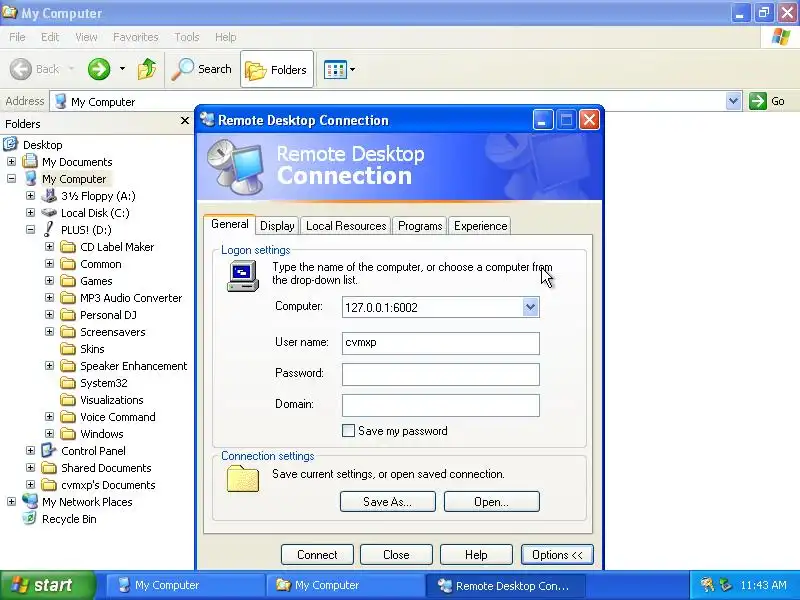Select the Skins folder icon
This screenshot has width=800, height=600.
click(x=68, y=349)
